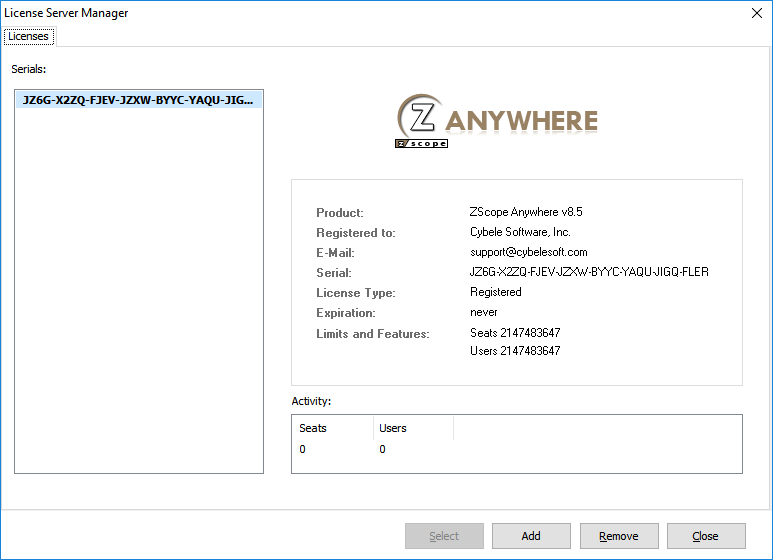
Task: Click the 'Users 2147483647' limit text
Action: [x=515, y=351]
